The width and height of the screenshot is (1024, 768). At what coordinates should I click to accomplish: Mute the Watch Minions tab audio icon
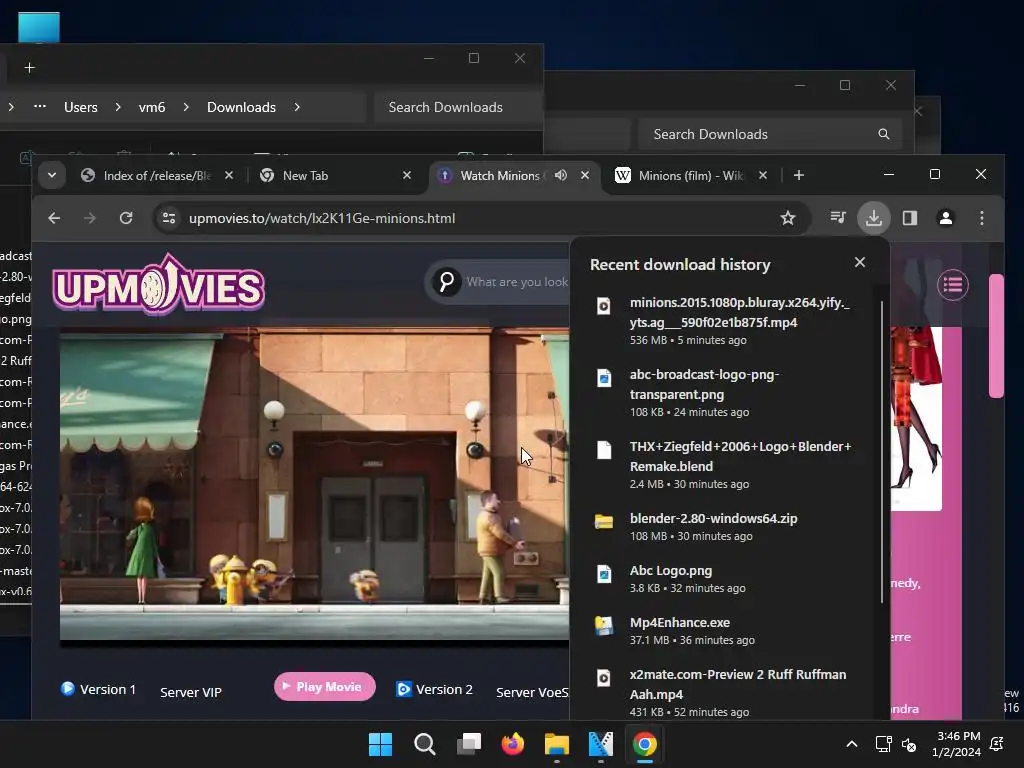pyautogui.click(x=561, y=175)
